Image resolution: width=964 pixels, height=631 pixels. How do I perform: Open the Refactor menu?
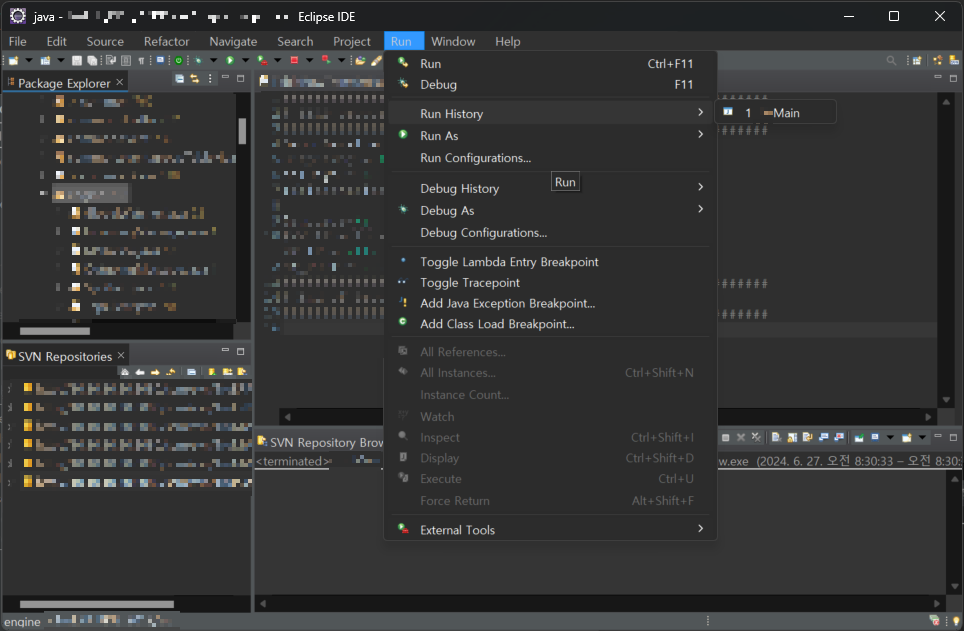167,41
